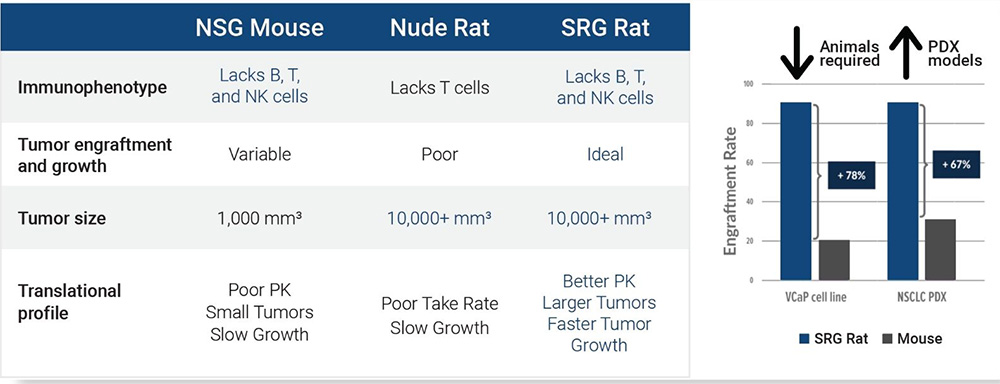This screenshot has height=384, width=1000.
Task: Click the +67% label on chart
Action: [957, 165]
